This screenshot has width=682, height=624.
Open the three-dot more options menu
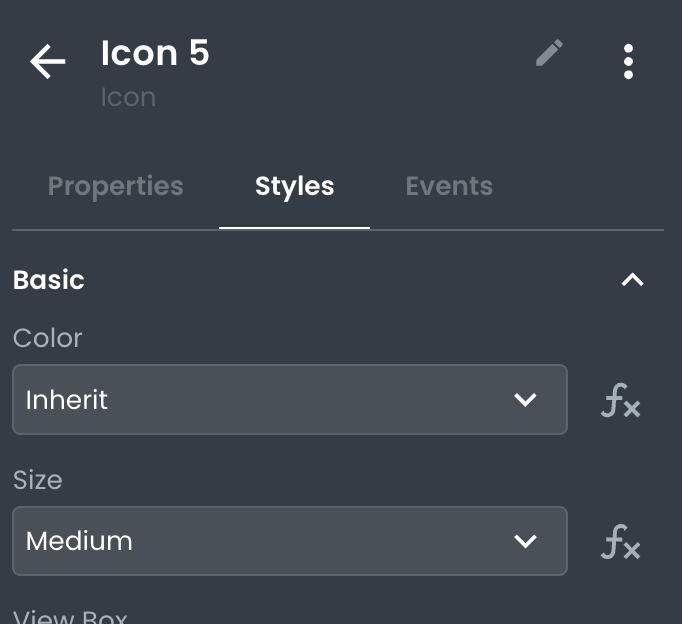coord(628,61)
